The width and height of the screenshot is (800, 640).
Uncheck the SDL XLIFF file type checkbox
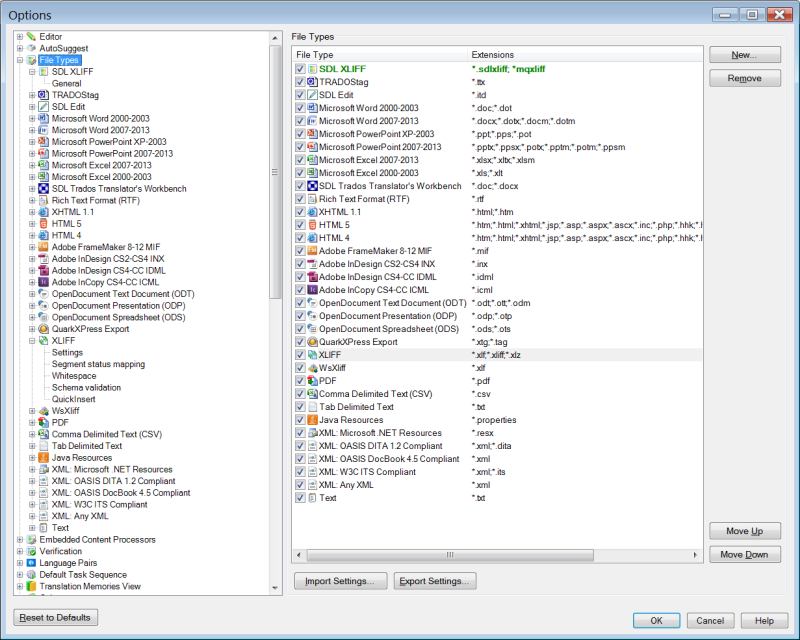tap(301, 69)
